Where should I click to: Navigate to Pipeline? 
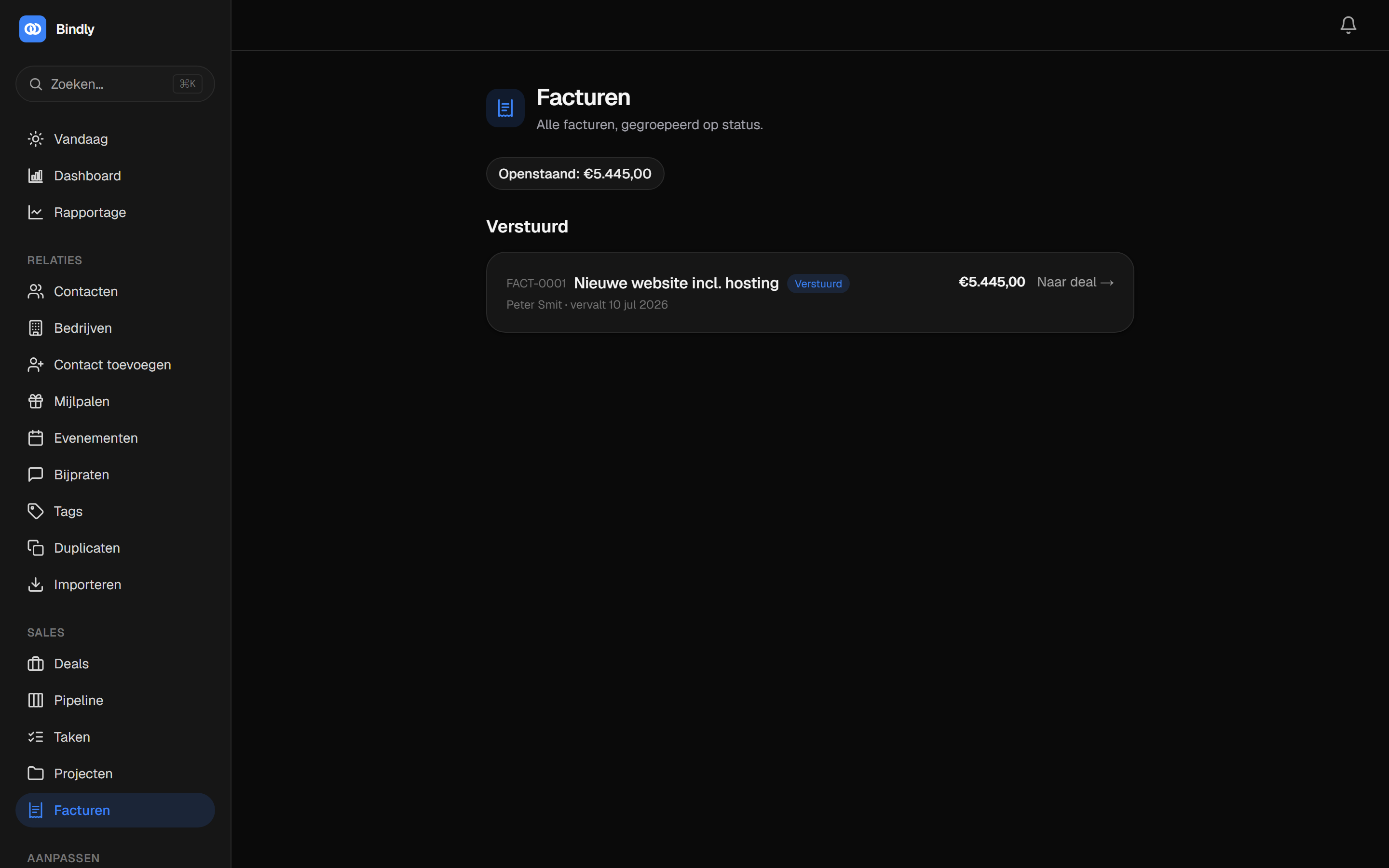pos(115,700)
